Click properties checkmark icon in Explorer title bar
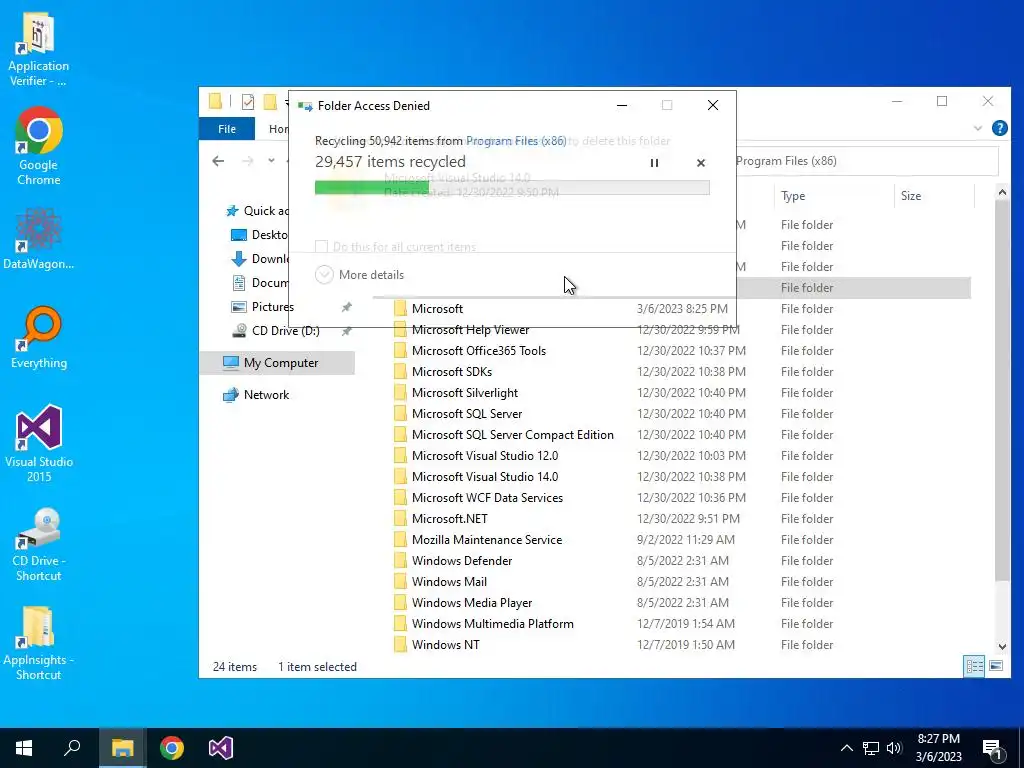This screenshot has width=1024, height=768. coord(248,102)
